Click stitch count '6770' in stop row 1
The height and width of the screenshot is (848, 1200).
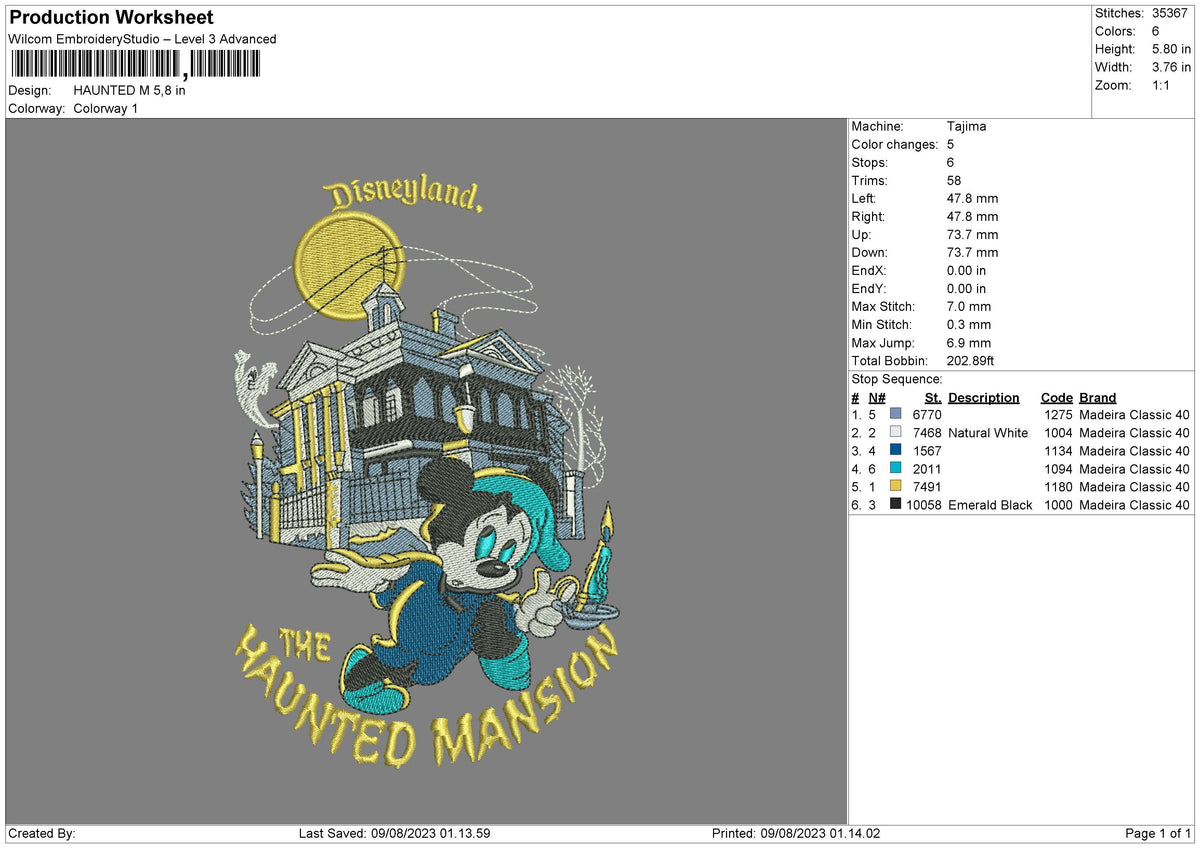tap(927, 415)
